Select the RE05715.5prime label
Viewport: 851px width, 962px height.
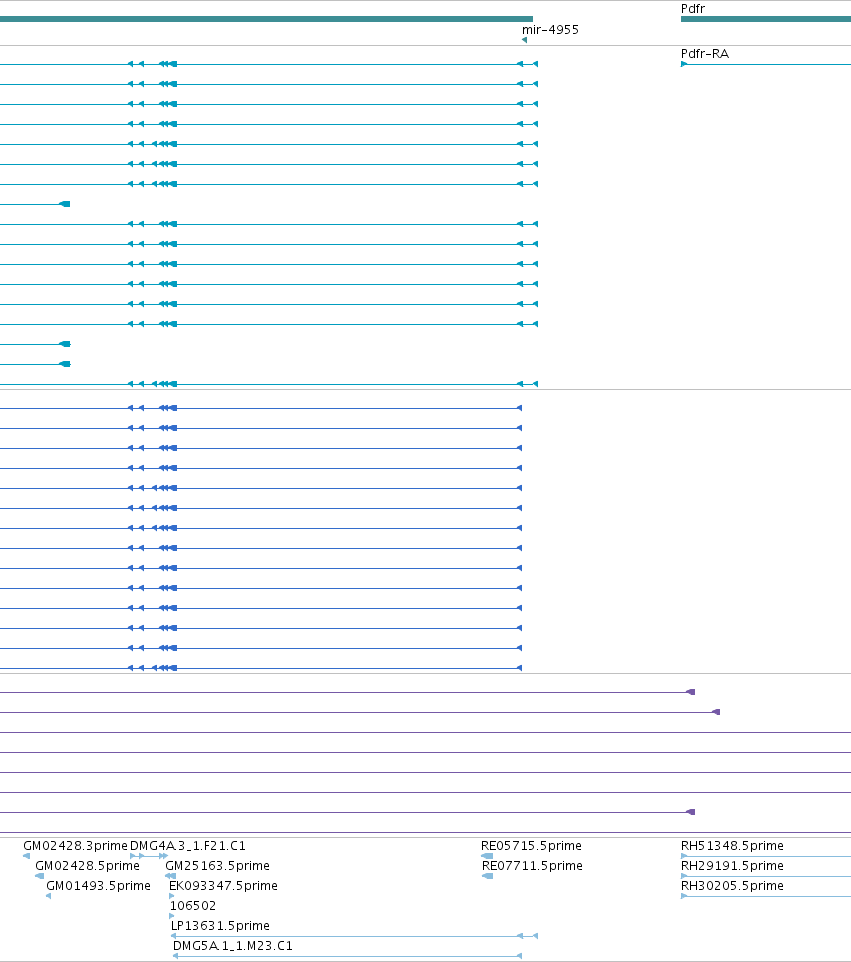point(531,845)
